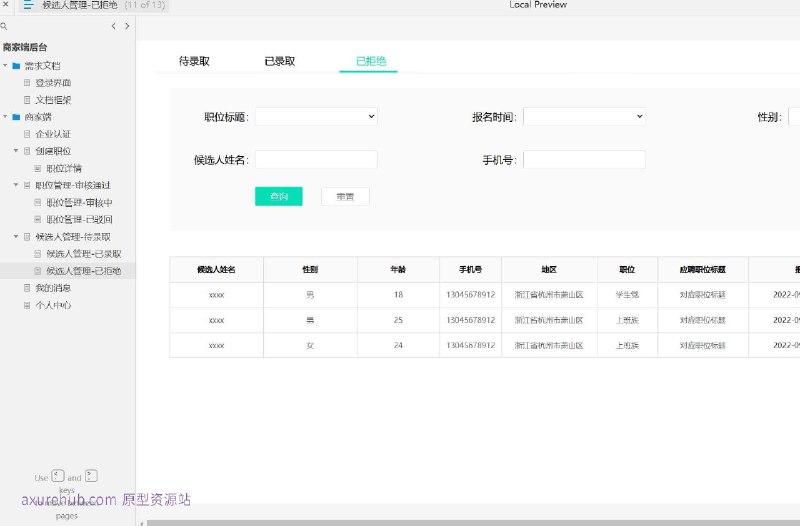Collapse the 创建职位 tree node
800x526 pixels.
[16, 151]
